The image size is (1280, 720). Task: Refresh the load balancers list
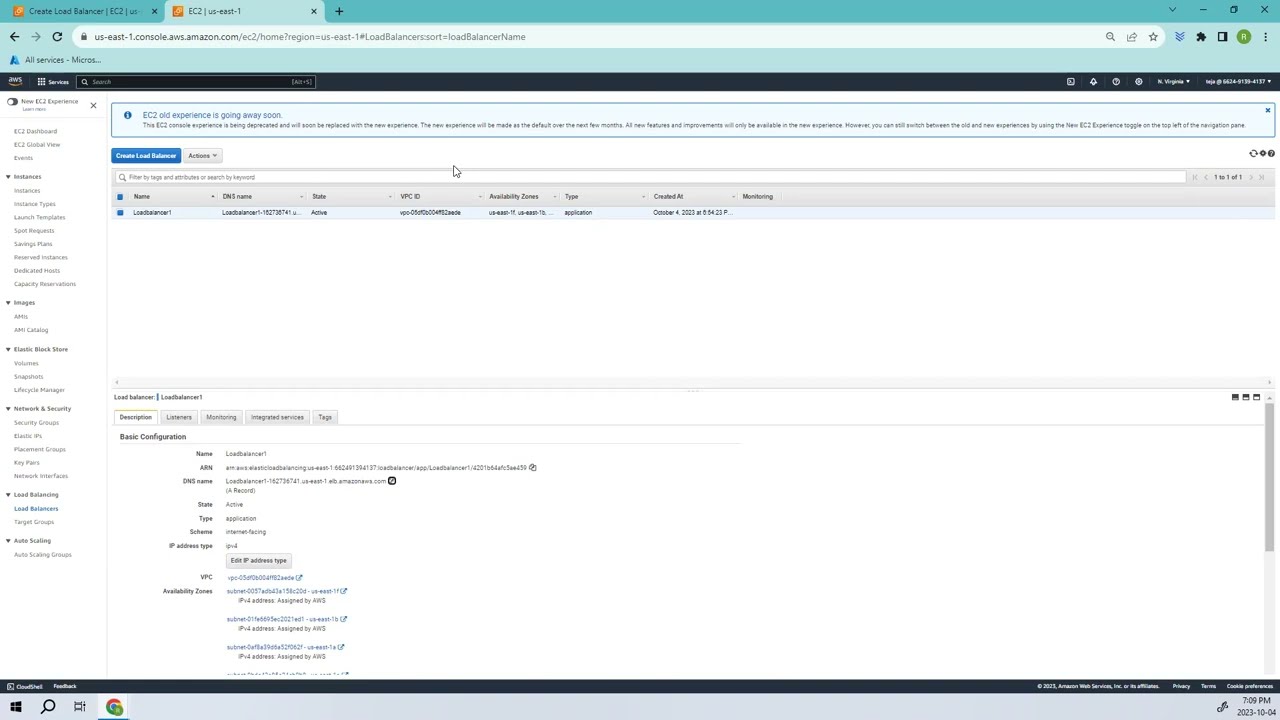point(1253,154)
